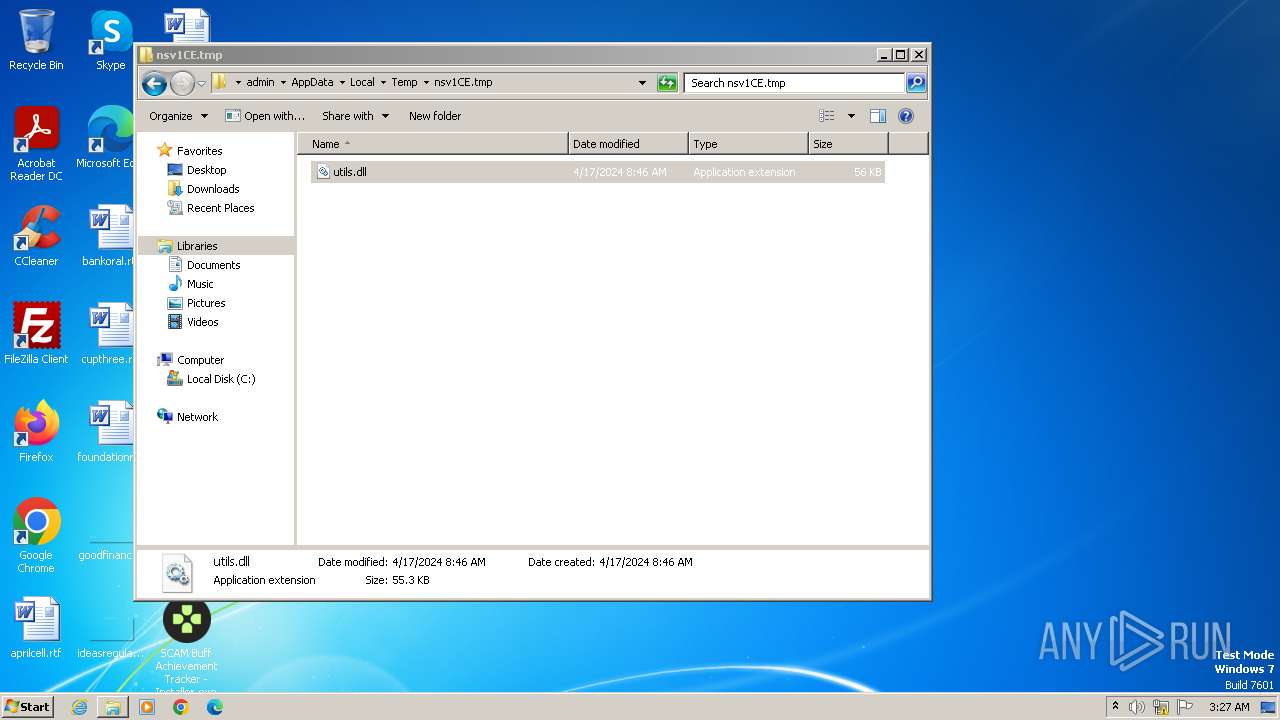Select Acrobat Reader DC desktop icon
This screenshot has height=720, width=1280.
pyautogui.click(x=36, y=144)
